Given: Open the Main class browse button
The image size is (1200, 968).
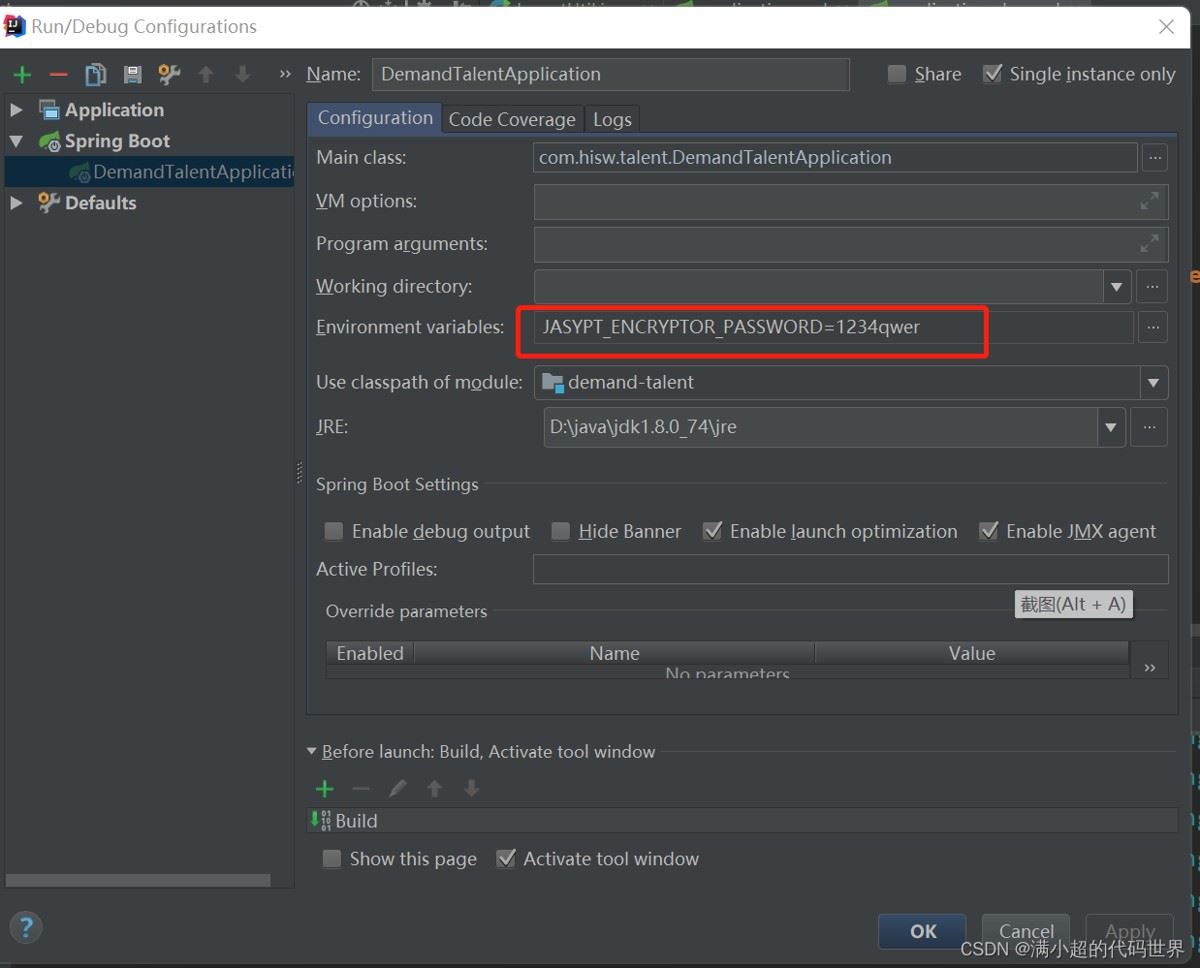Looking at the screenshot, I should [x=1154, y=157].
